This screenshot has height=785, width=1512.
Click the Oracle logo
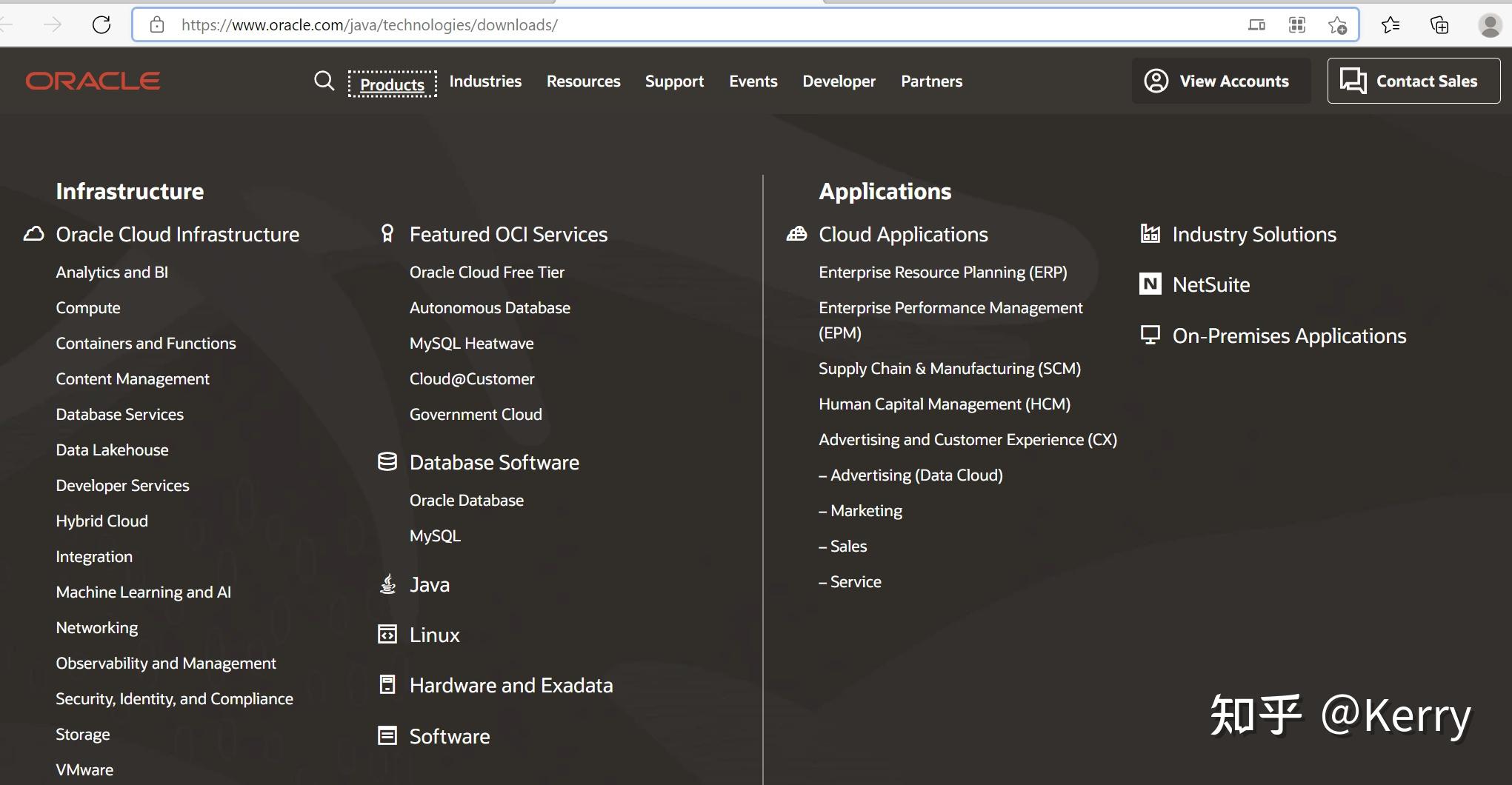click(x=93, y=81)
